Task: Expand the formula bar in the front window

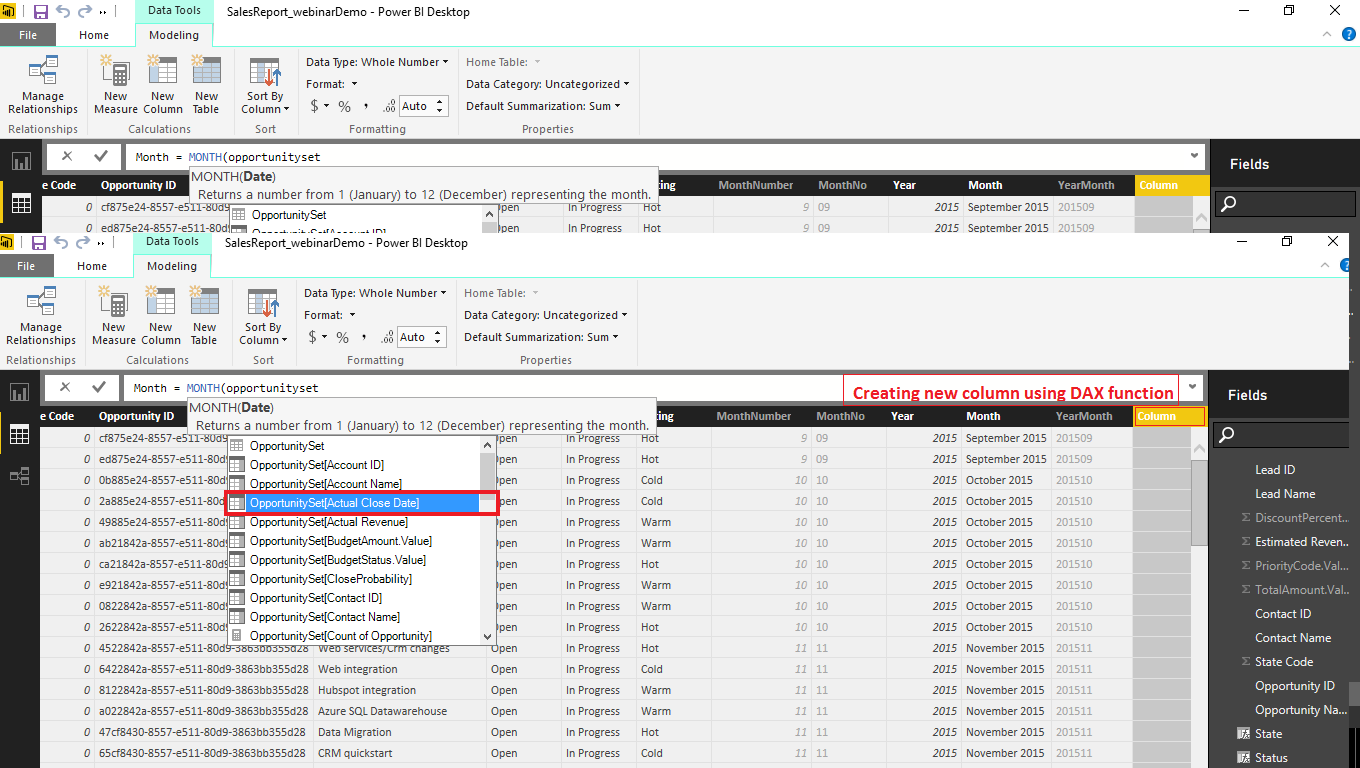Action: click(1193, 387)
